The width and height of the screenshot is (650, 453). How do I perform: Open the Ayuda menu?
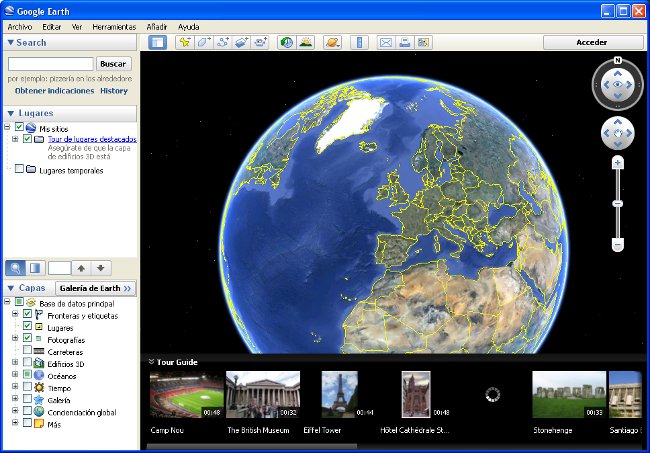189,27
